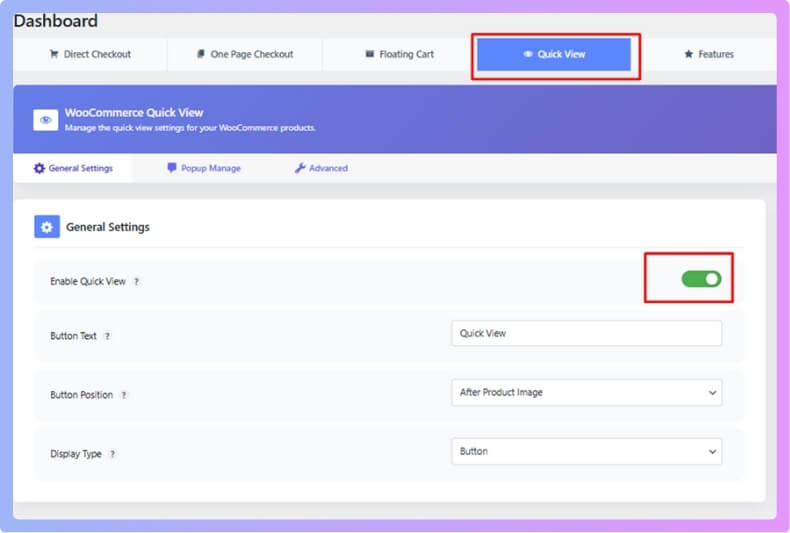Toggle the Enable Quick View switch off
The image size is (790, 533).
(x=701, y=279)
